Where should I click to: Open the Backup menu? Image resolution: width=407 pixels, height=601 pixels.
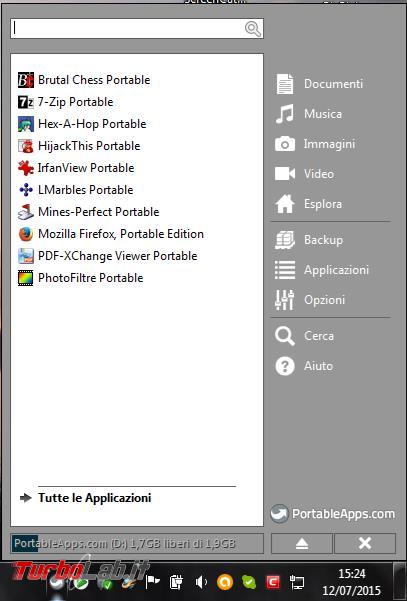(309, 240)
